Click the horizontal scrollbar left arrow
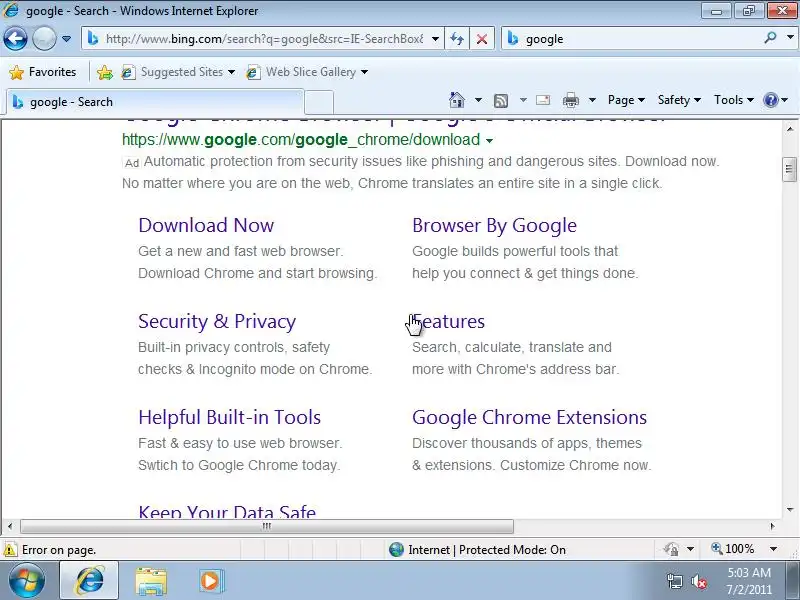Viewport: 800px width, 600px height. [x=10, y=526]
